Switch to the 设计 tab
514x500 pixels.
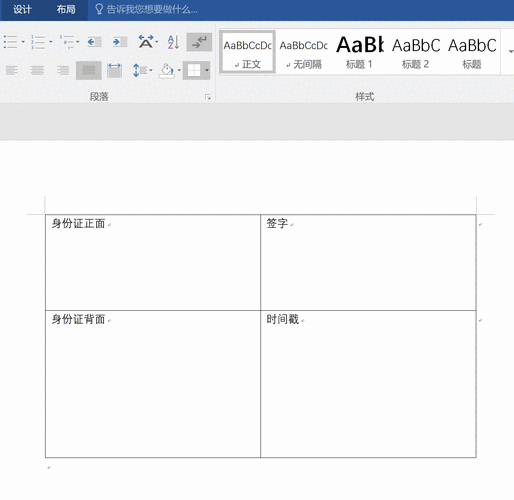click(22, 10)
